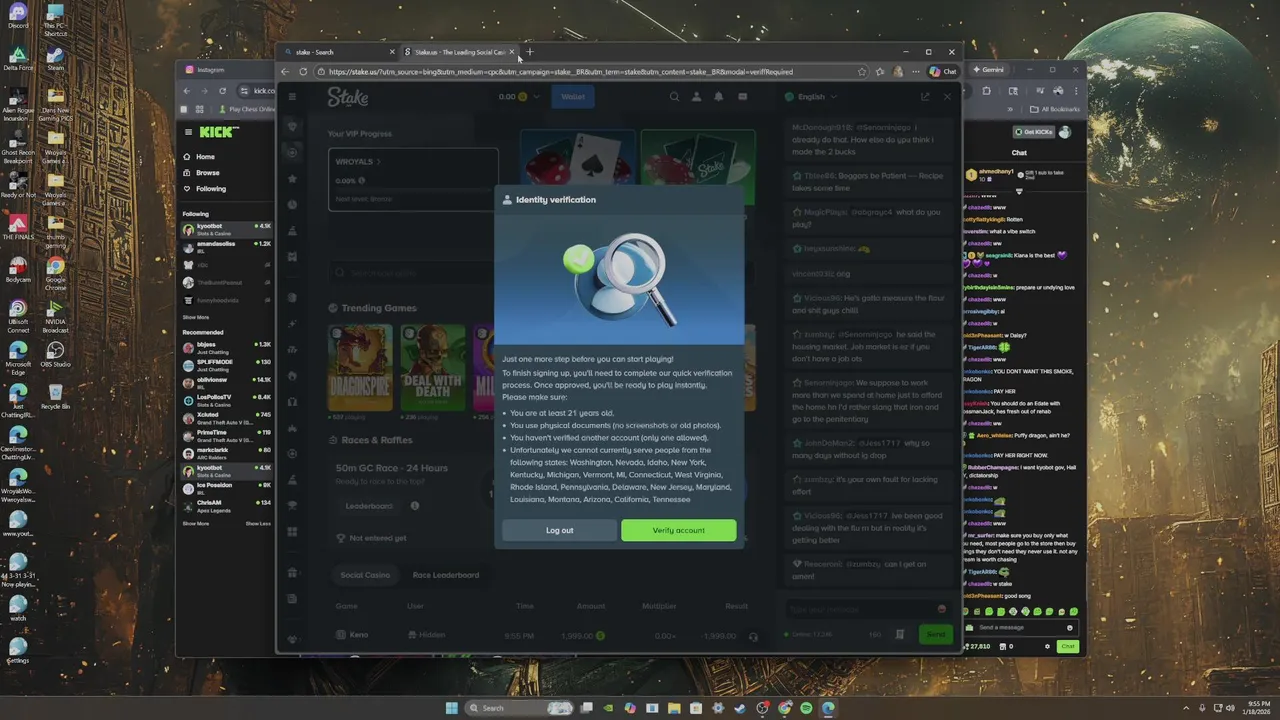Toggle the Stake chat panel icon
The height and width of the screenshot is (720, 1280).
742,97
